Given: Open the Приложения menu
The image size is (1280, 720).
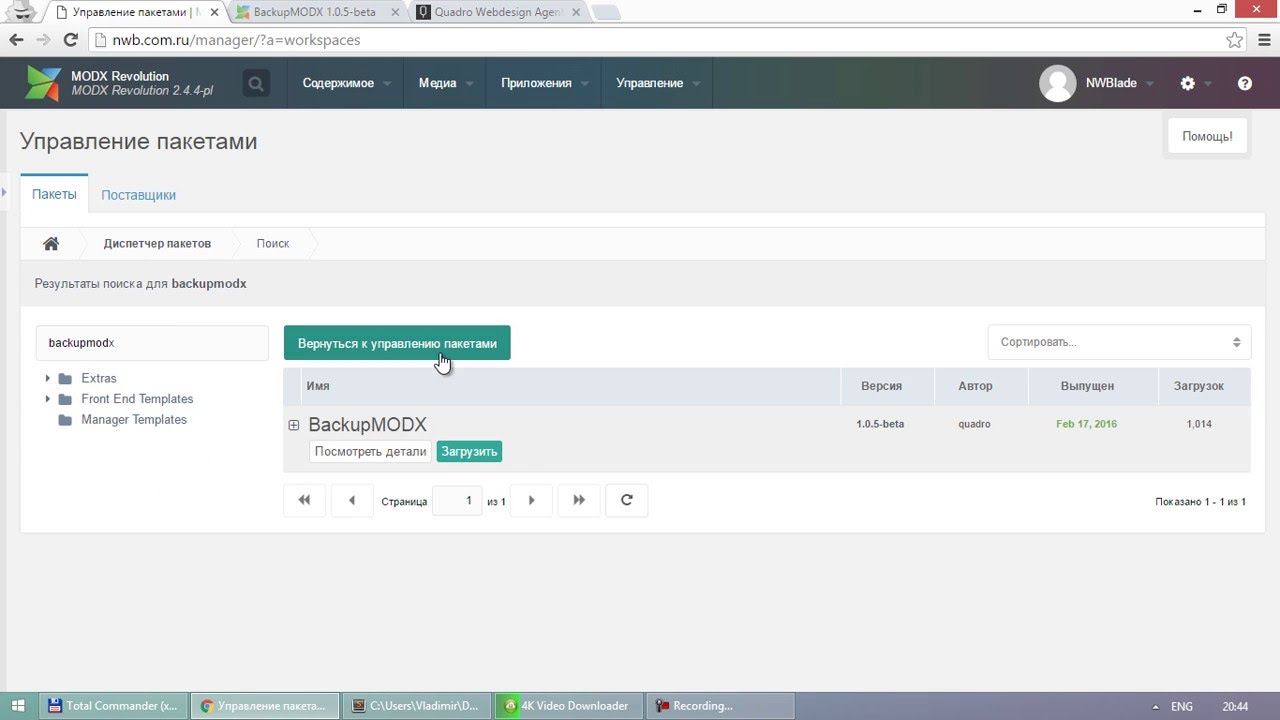Looking at the screenshot, I should [544, 84].
